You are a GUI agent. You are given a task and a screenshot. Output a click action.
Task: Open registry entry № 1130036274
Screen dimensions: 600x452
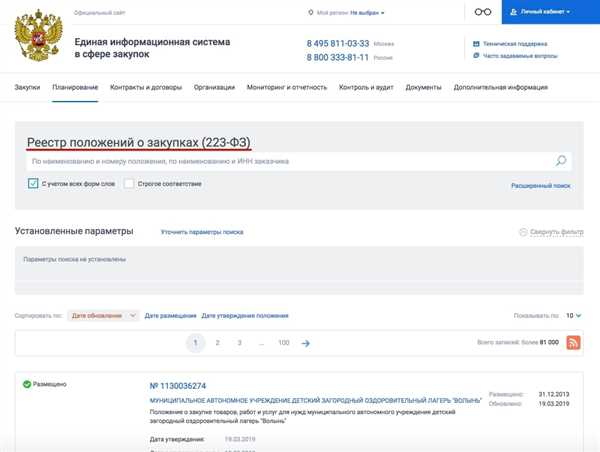177,386
